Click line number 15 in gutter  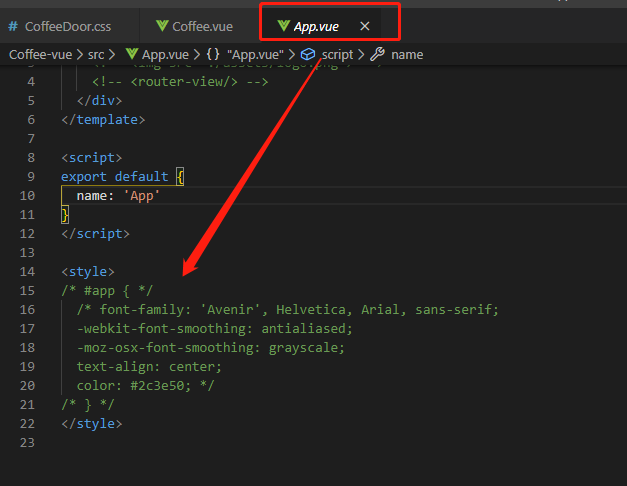point(27,290)
